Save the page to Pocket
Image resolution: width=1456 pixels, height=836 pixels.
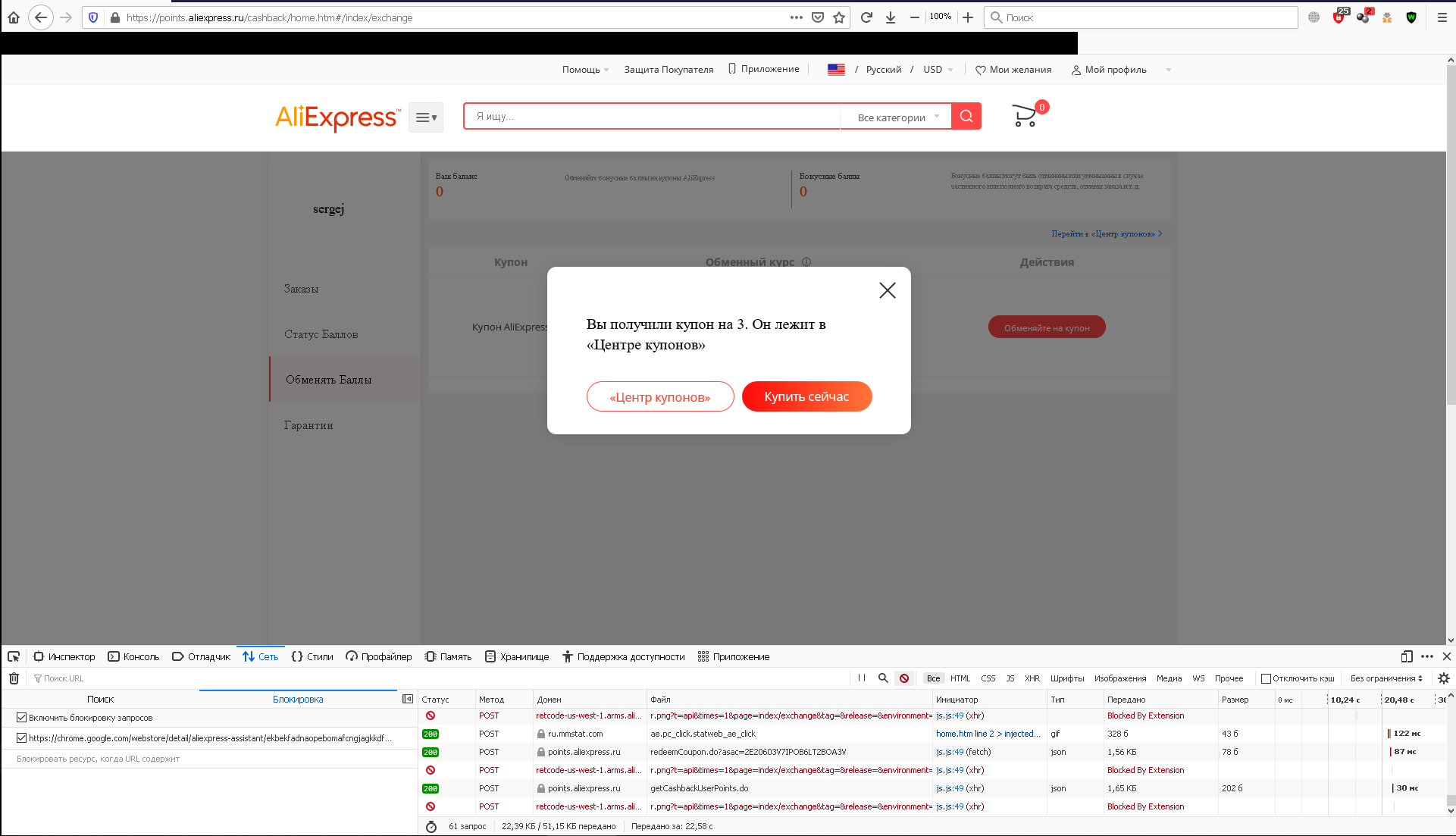point(818,17)
